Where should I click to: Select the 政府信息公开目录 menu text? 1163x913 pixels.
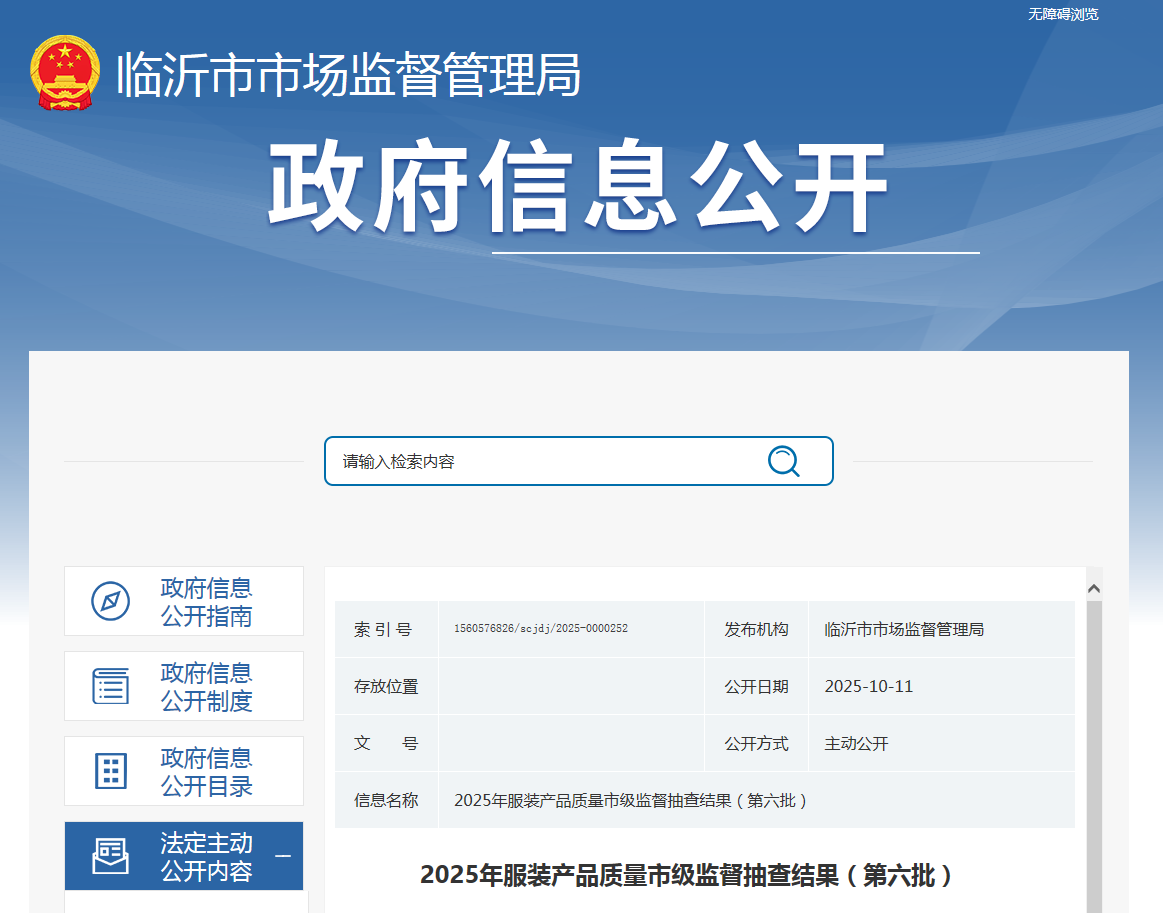point(207,772)
